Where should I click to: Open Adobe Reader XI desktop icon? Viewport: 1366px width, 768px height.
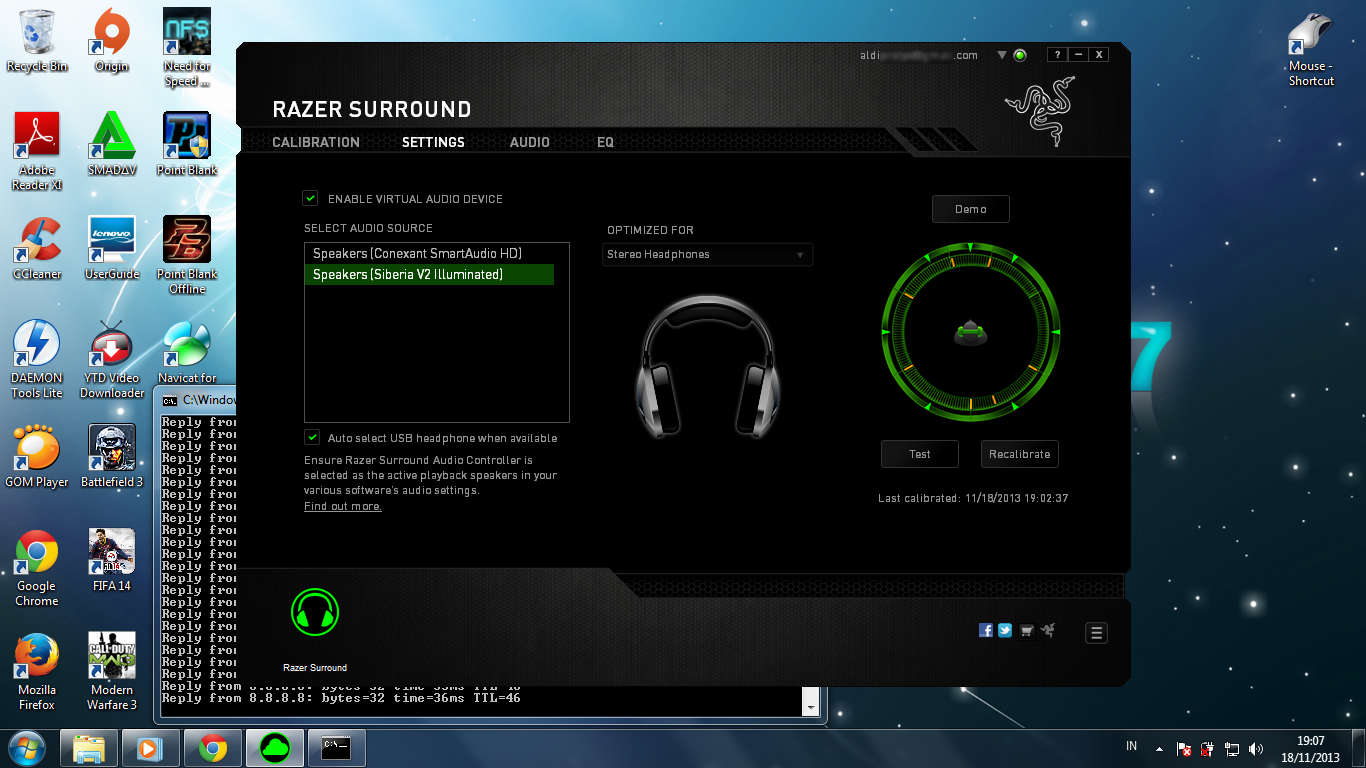pyautogui.click(x=37, y=151)
